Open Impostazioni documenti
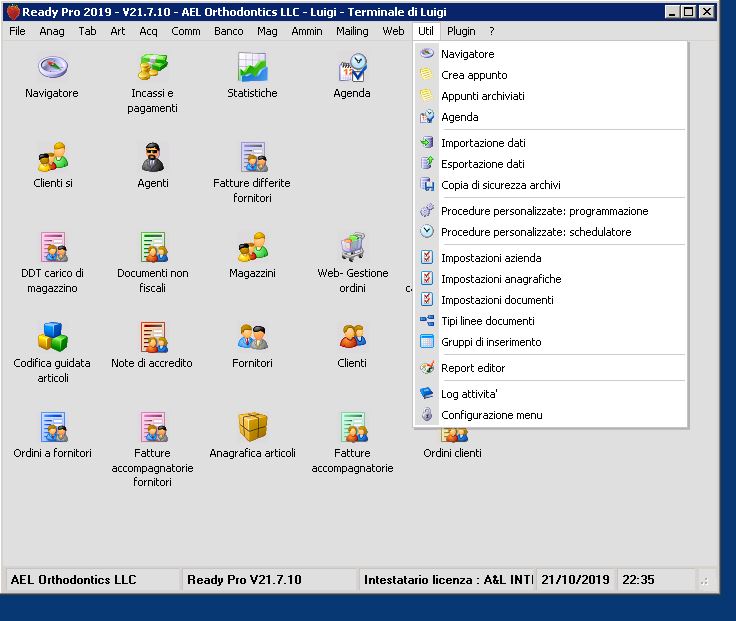The image size is (736, 621). click(551, 300)
